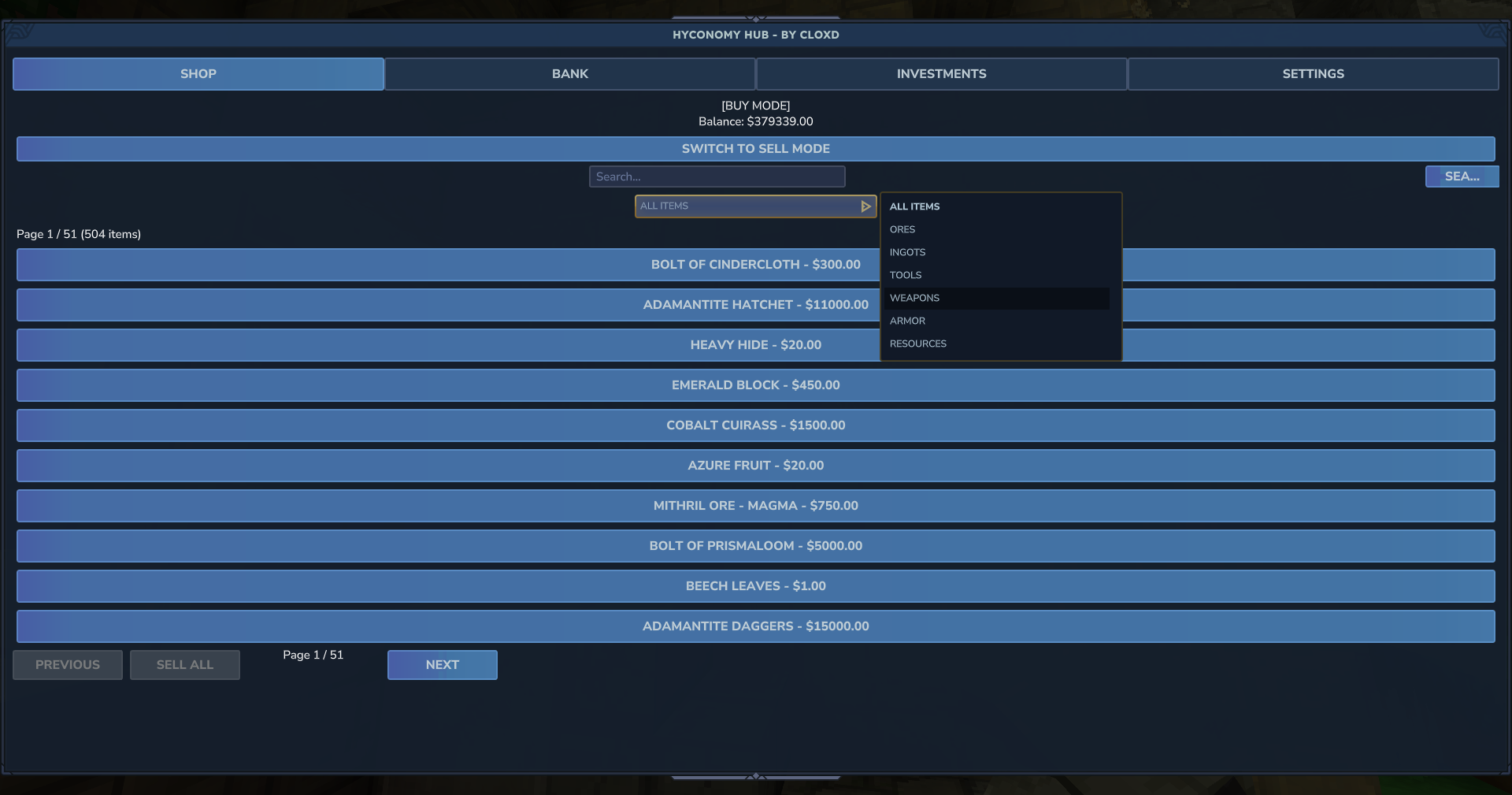
Task: Switch to the Investments tab
Action: pos(941,74)
